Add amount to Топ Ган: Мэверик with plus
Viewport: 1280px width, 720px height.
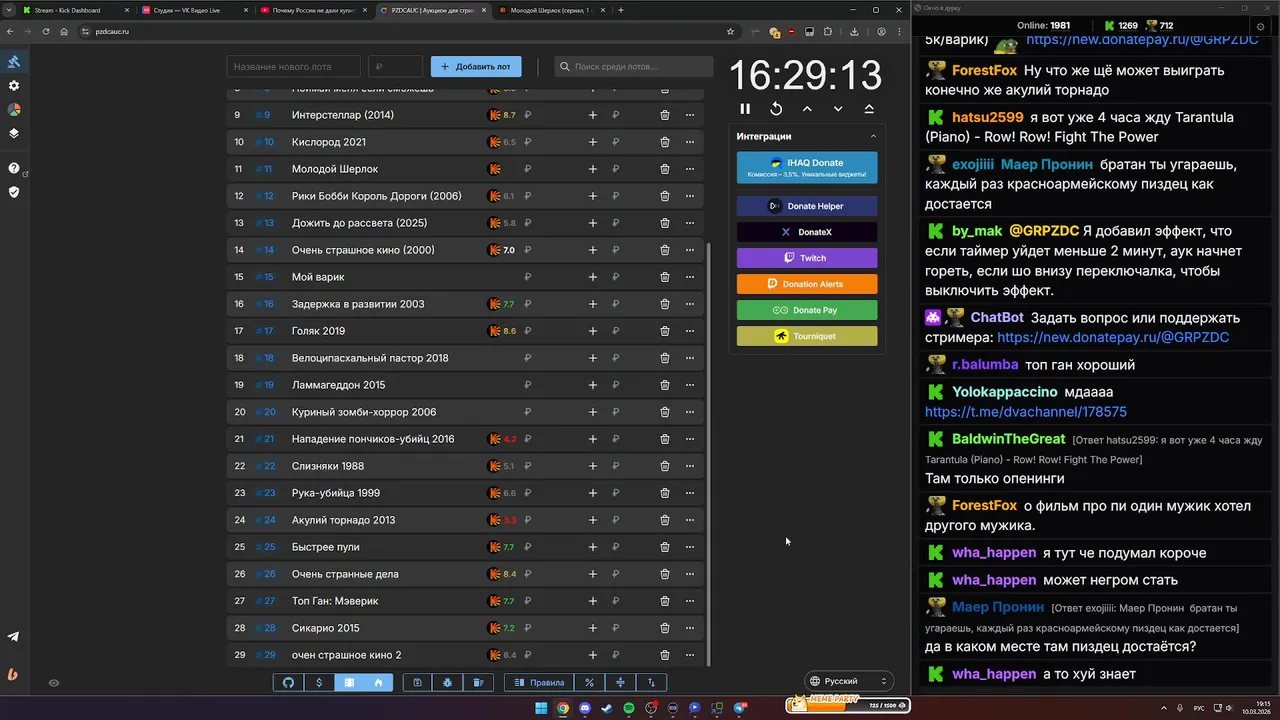[x=593, y=601]
